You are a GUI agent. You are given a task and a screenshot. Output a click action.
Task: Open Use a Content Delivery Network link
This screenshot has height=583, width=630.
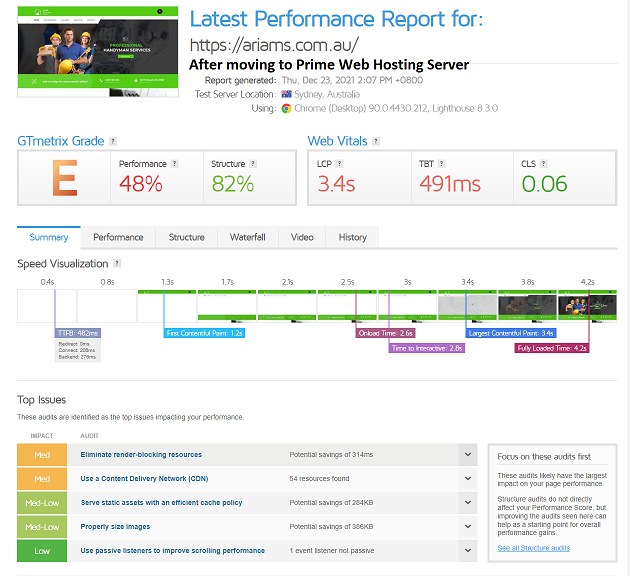[x=144, y=479]
